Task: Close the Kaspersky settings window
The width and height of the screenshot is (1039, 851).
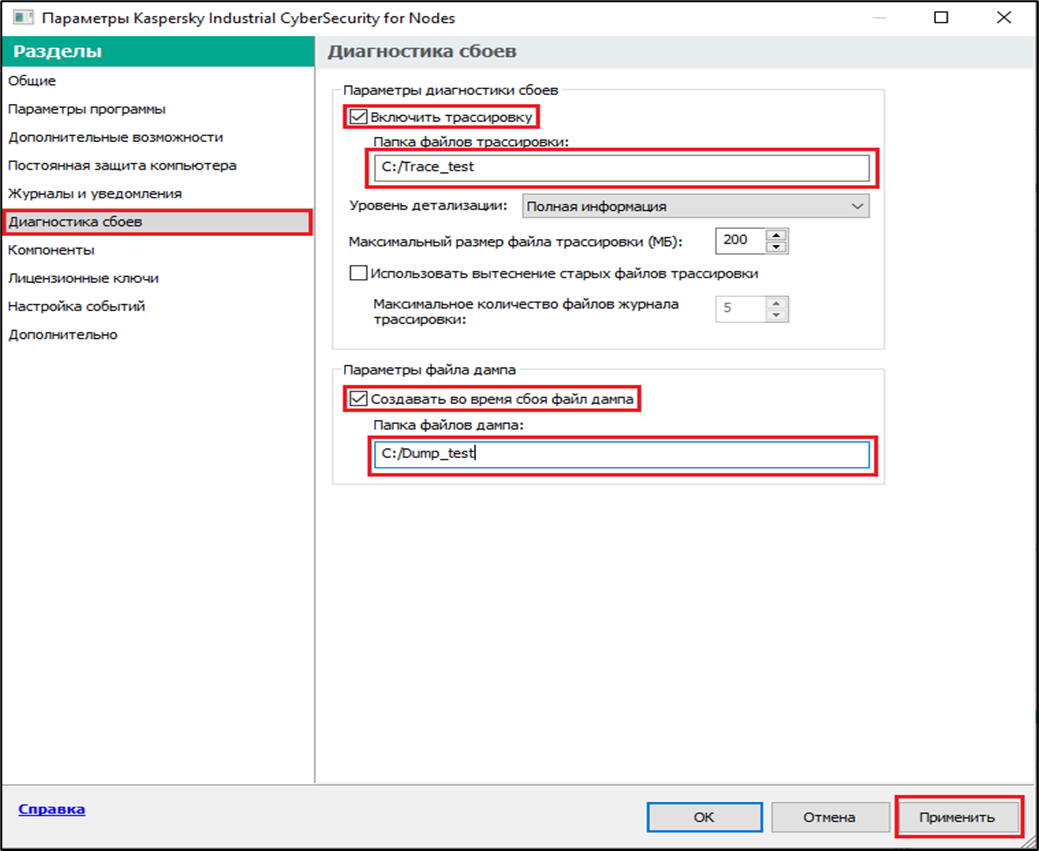Action: tap(1004, 18)
